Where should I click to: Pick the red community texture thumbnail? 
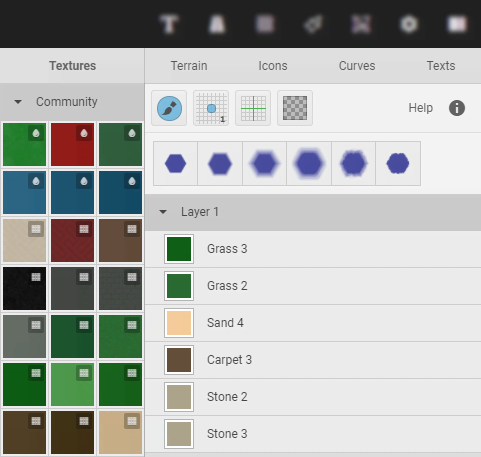coord(72,144)
